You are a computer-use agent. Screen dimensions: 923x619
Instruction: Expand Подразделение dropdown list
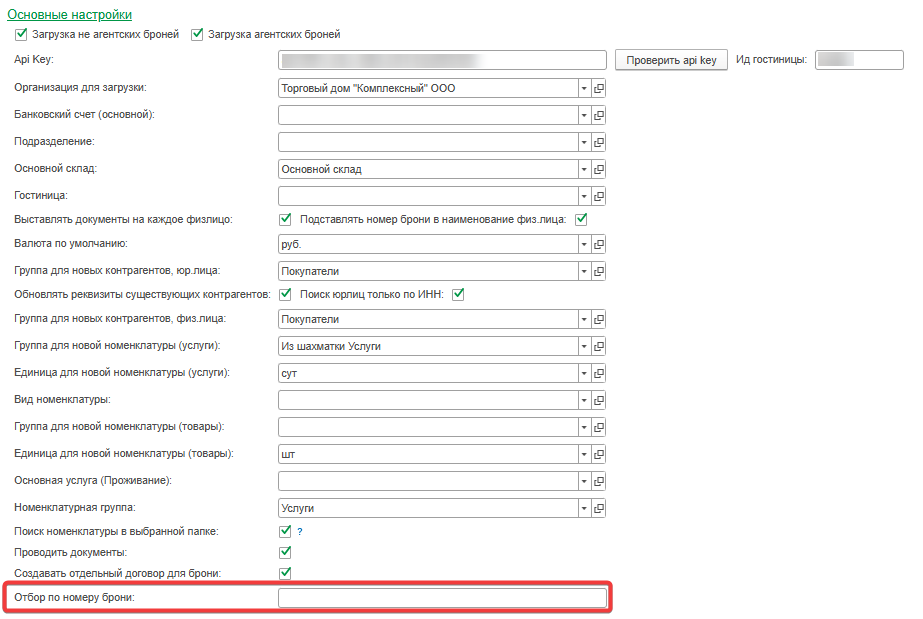(x=584, y=142)
